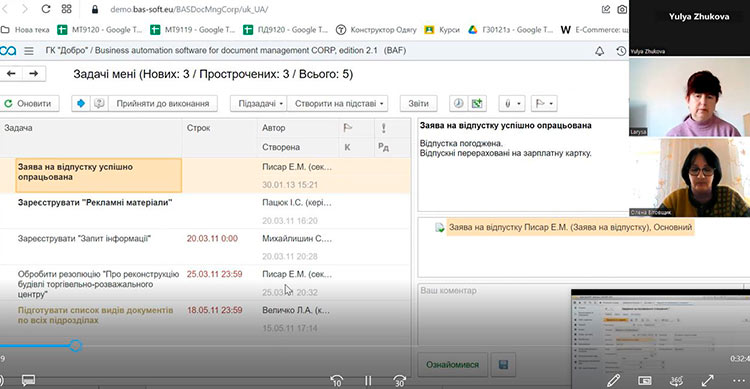Click the pencil annotate icon in player

click(614, 381)
